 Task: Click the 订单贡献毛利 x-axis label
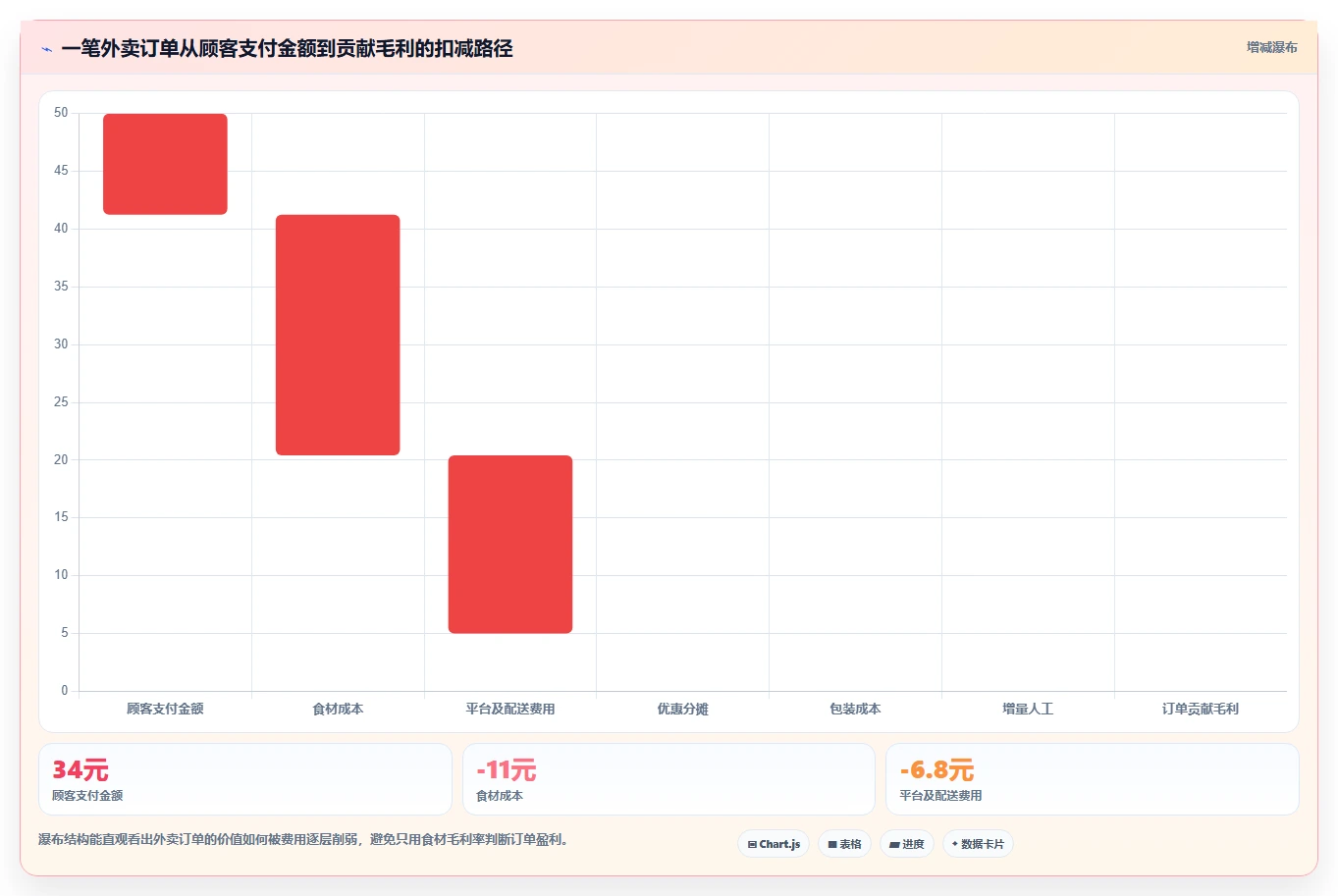click(1201, 709)
